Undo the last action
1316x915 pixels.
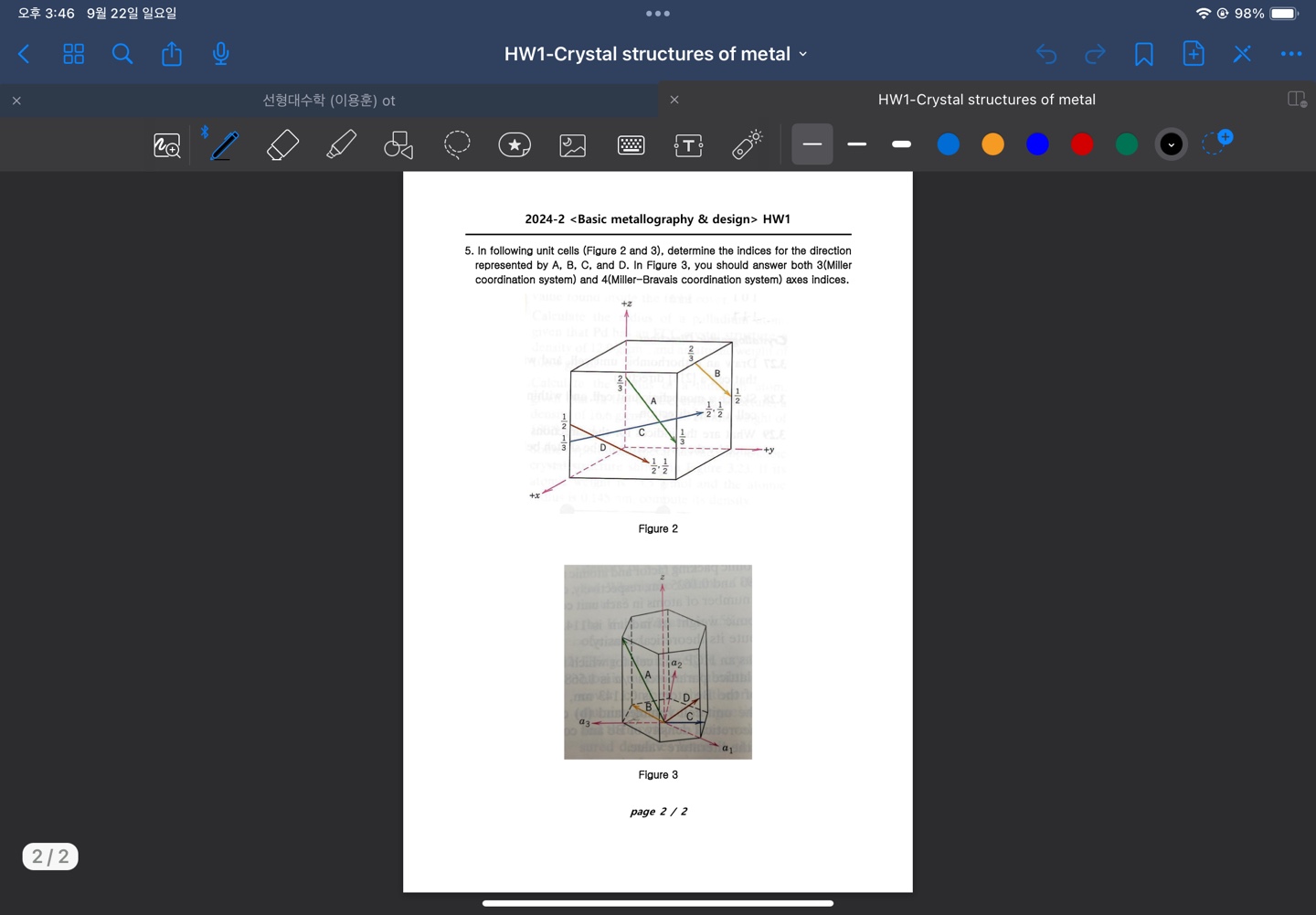(1046, 55)
